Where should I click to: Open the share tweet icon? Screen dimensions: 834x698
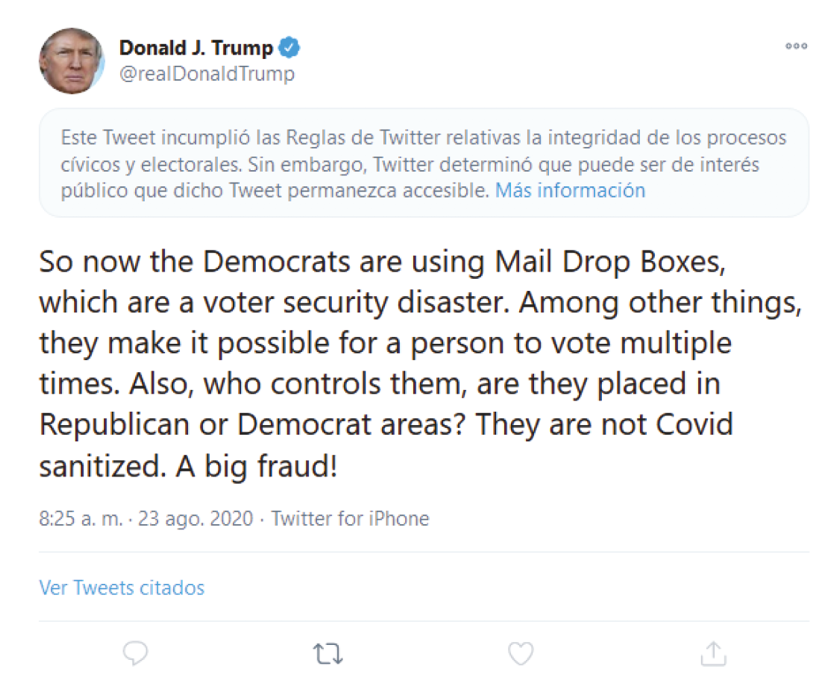712,653
